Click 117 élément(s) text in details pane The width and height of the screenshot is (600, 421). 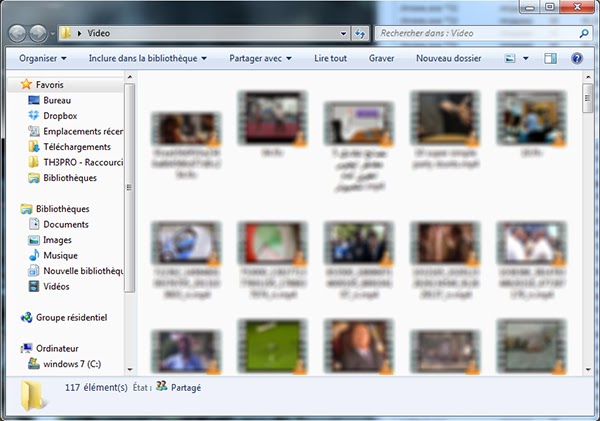pyautogui.click(x=96, y=388)
